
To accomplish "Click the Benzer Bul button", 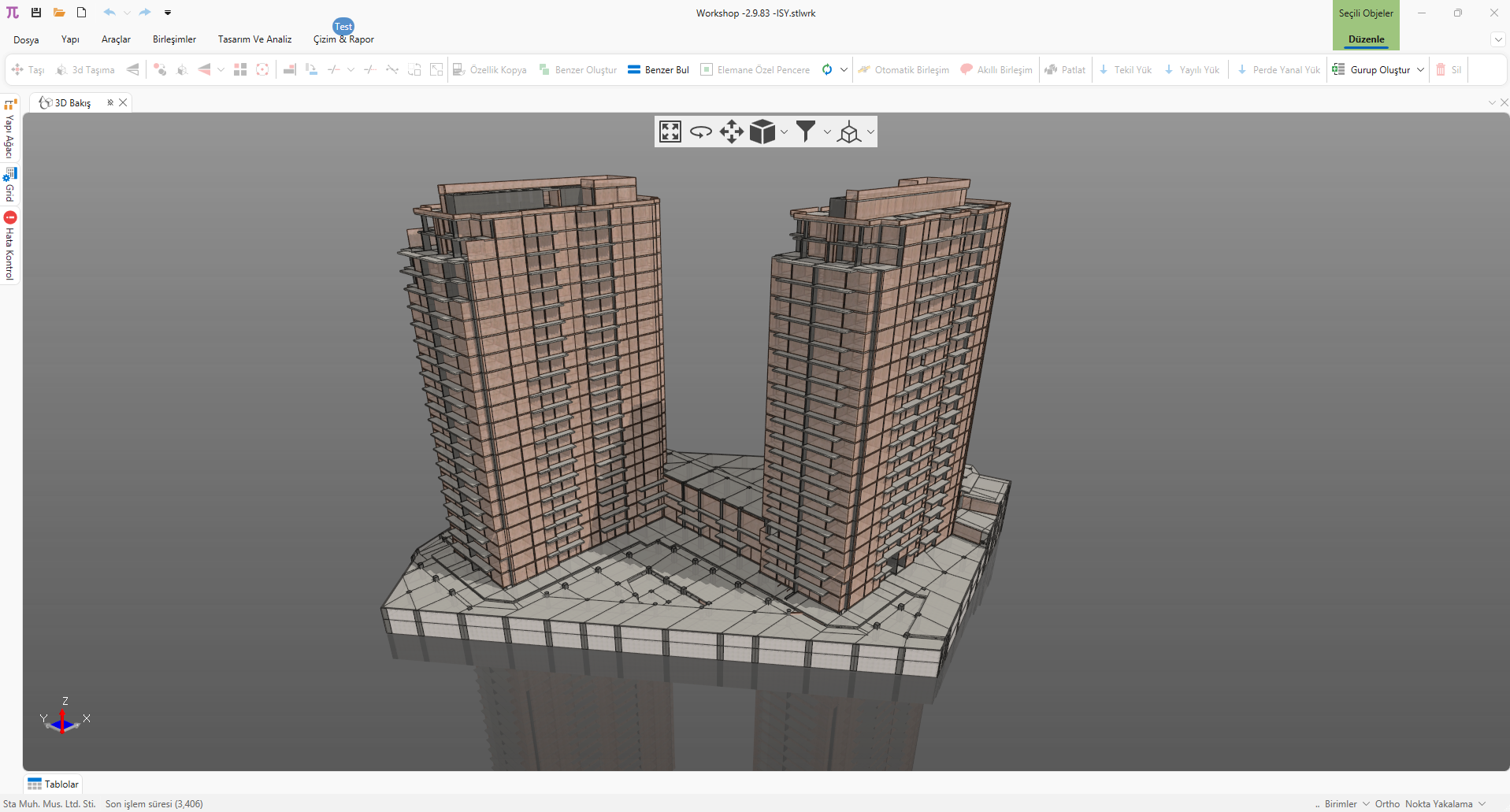I will pos(659,70).
